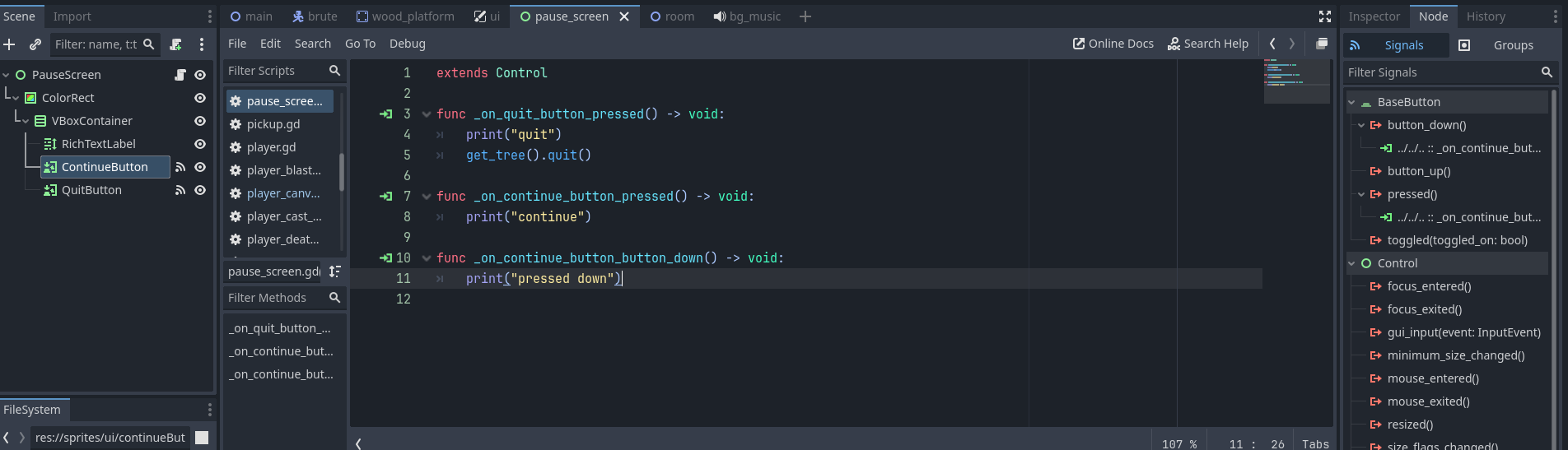The image size is (1568, 450).
Task: Click Scene/Import dock three-dot menu
Action: point(209,16)
